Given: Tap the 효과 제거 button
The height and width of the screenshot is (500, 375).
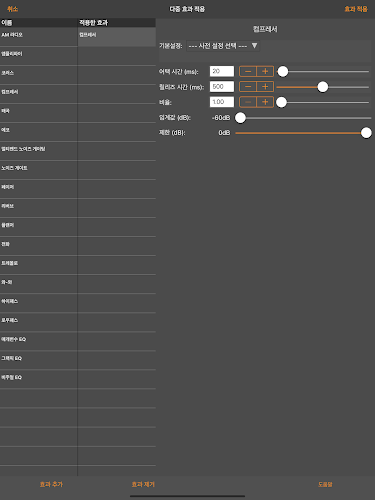Looking at the screenshot, I should coord(143,484).
